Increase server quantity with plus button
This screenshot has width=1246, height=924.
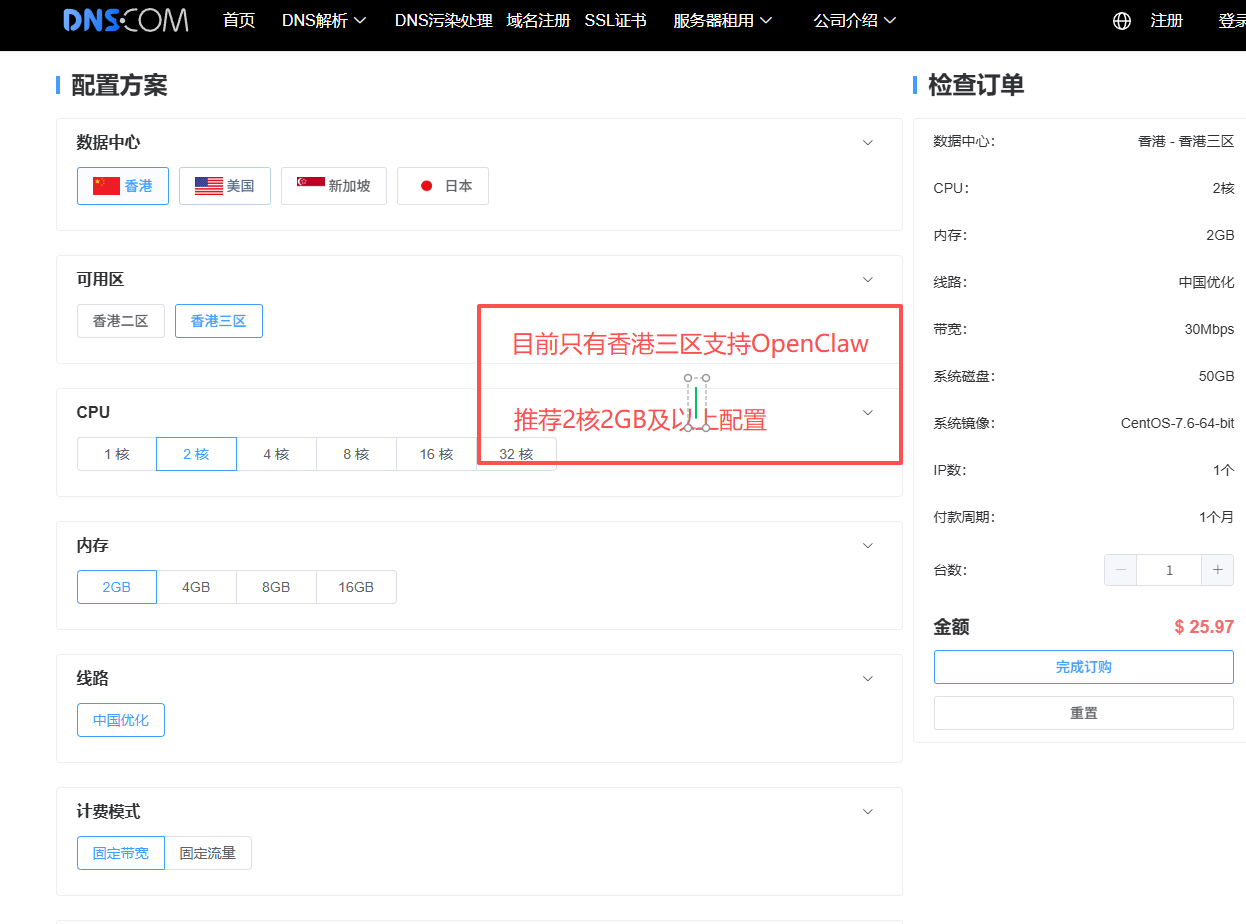tap(1217, 570)
